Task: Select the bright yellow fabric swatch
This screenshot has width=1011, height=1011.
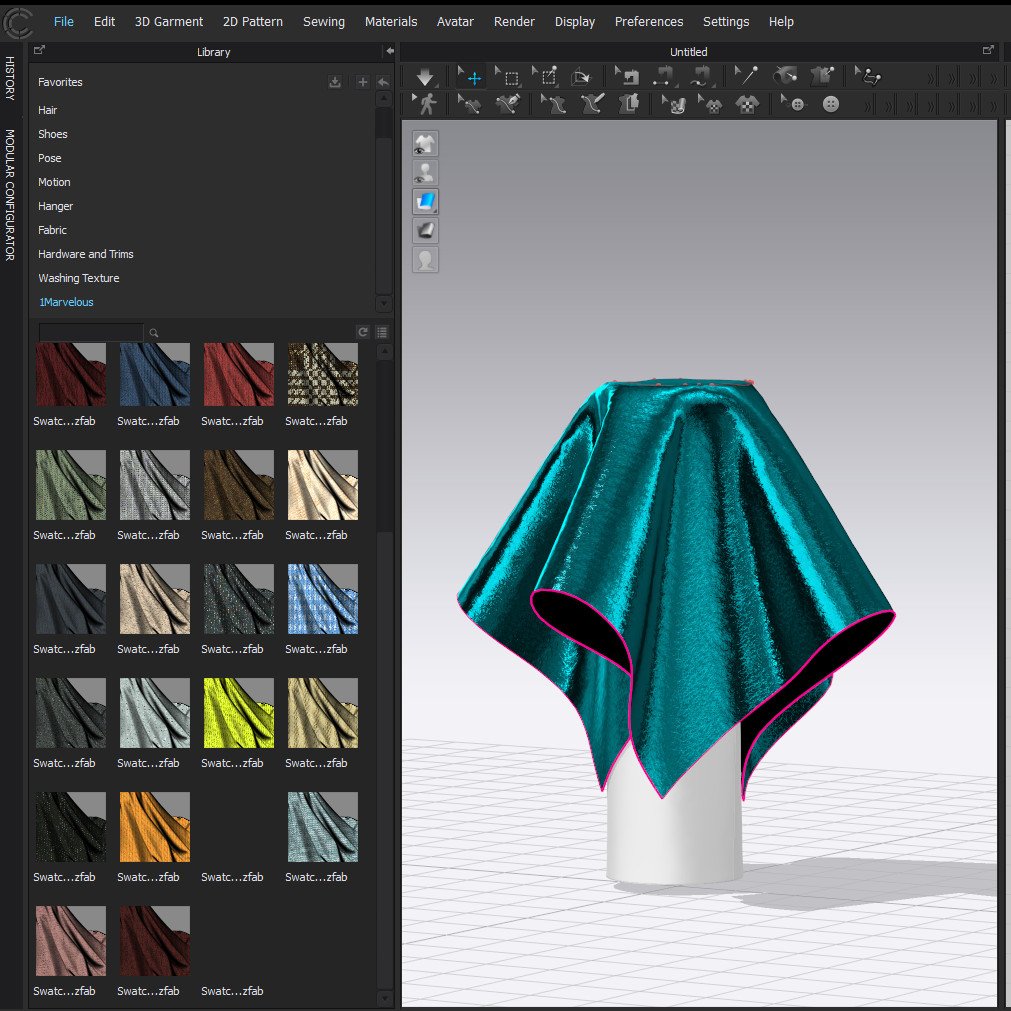Action: (x=239, y=713)
